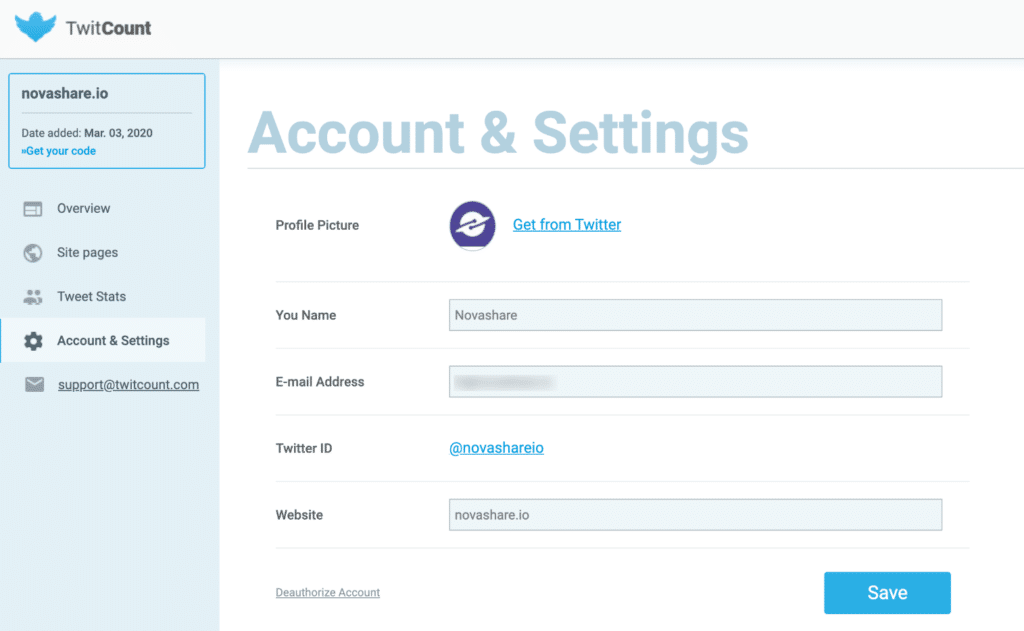Viewport: 1024px width, 631px height.
Task: Click the E-mail Address label
Action: tap(320, 382)
